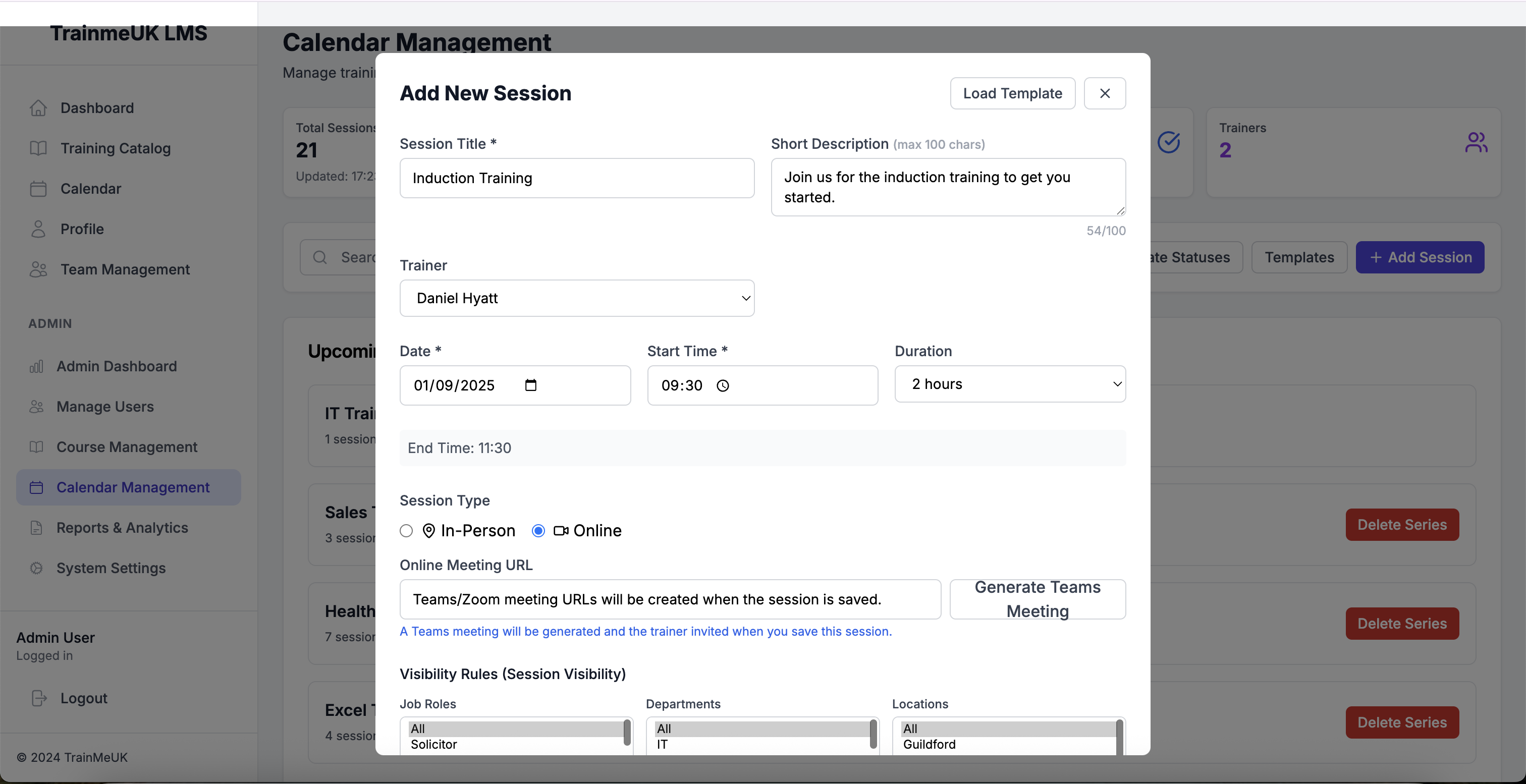Click the Short Description resize handle

point(1120,211)
